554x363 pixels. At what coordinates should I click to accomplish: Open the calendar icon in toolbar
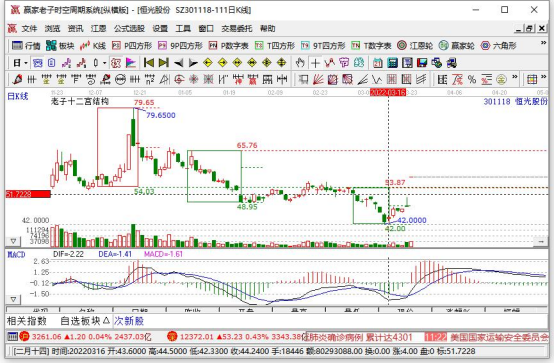[x=378, y=63]
